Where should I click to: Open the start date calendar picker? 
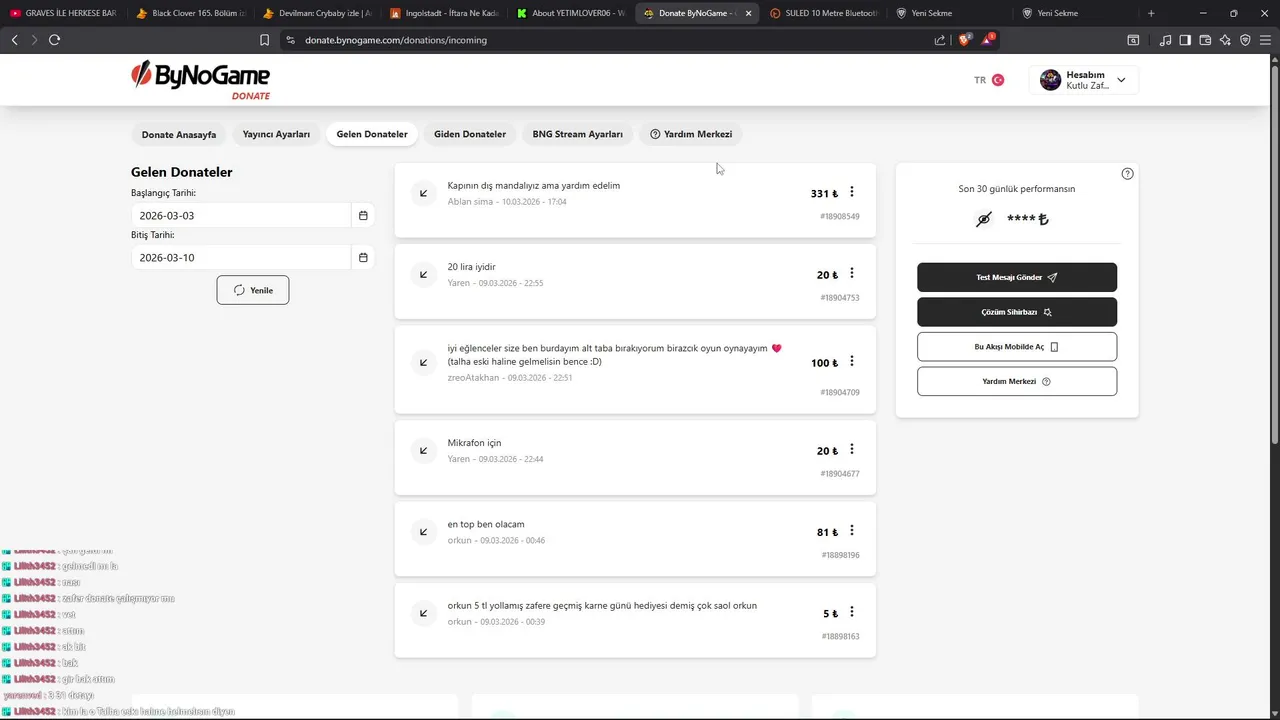tap(363, 215)
